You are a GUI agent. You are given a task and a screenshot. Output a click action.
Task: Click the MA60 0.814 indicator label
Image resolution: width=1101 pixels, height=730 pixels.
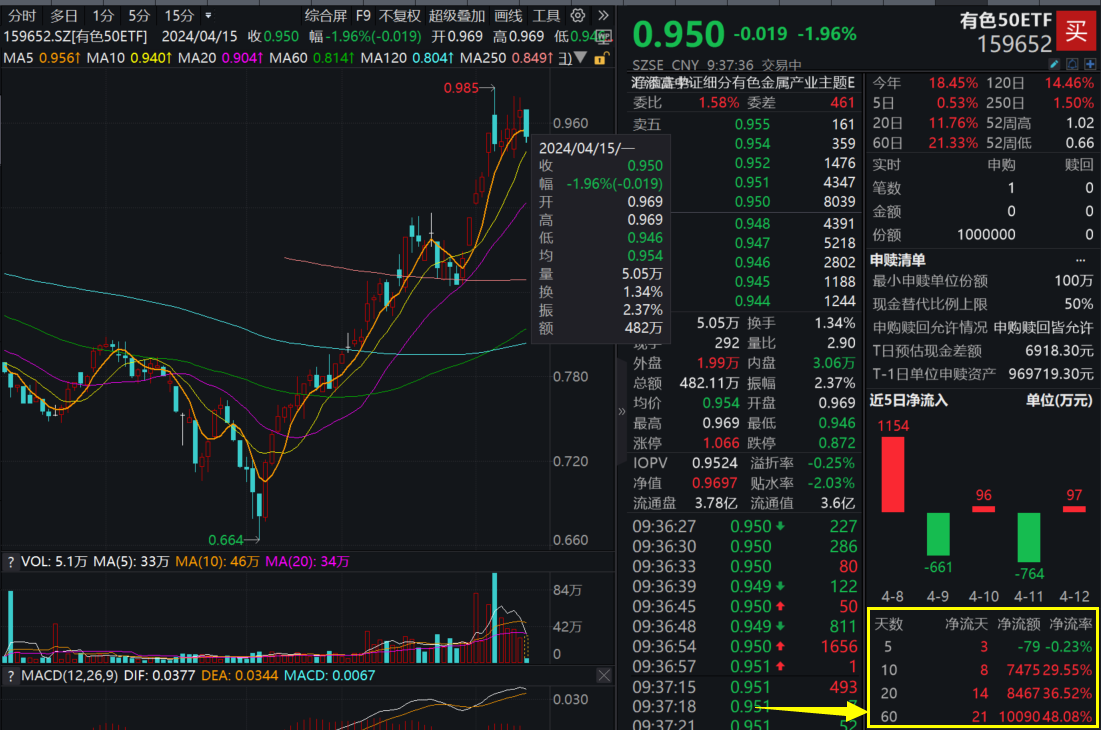click(x=312, y=58)
